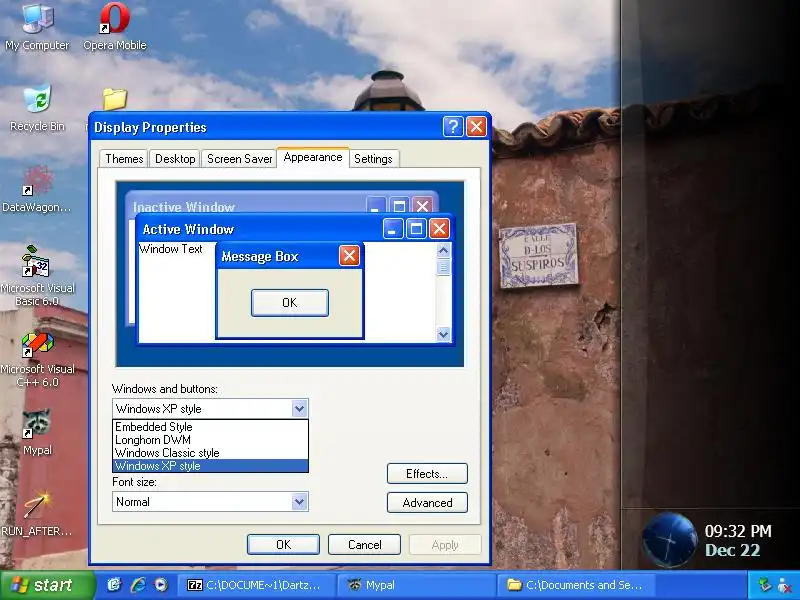Select the DataWagon desktop shortcut
Image resolution: width=800 pixels, height=600 pixels.
coord(37,189)
